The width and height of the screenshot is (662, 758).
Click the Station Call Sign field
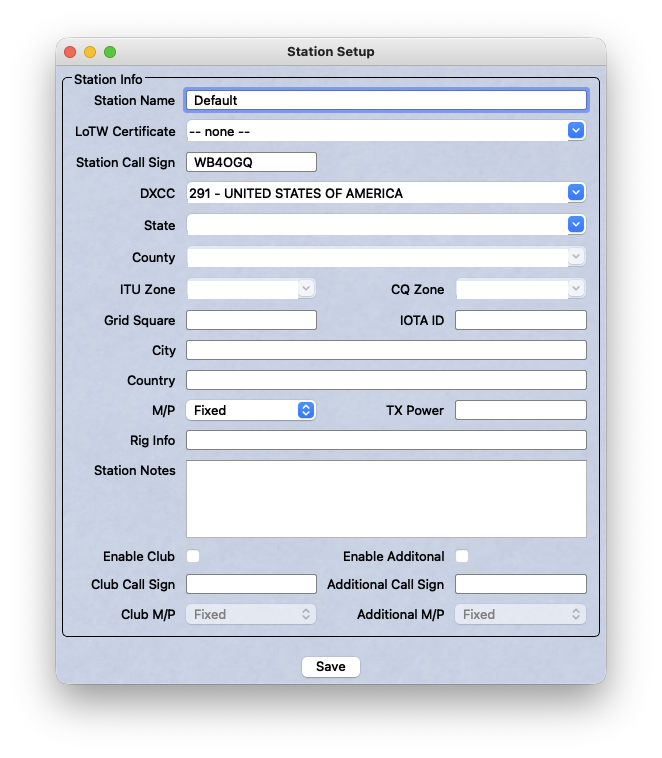pyautogui.click(x=251, y=162)
